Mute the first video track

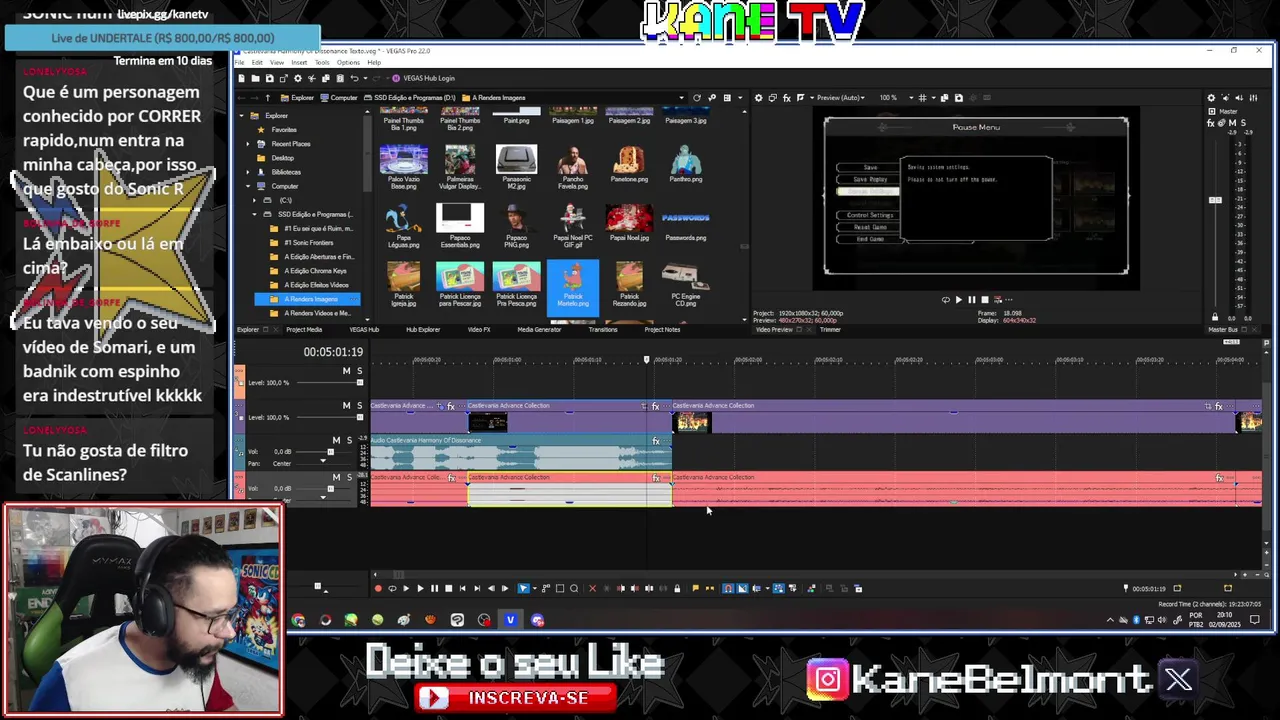click(347, 371)
